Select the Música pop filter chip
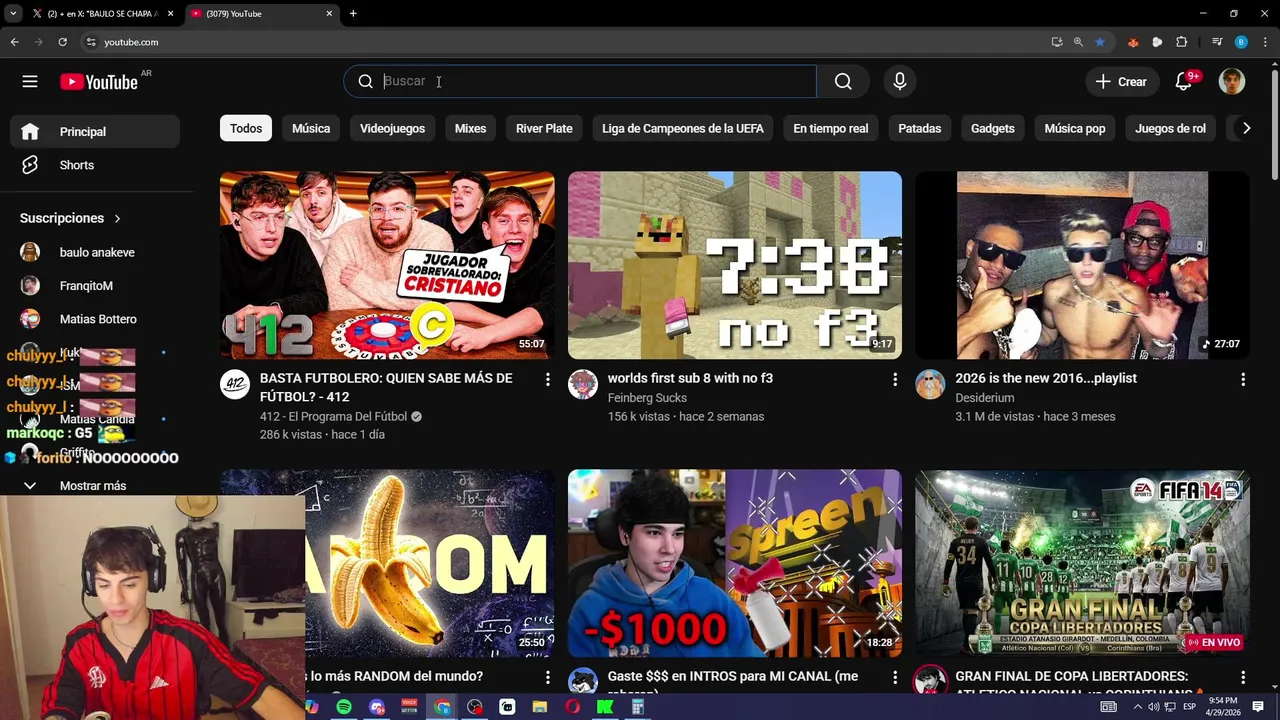The image size is (1280, 720). point(1075,128)
